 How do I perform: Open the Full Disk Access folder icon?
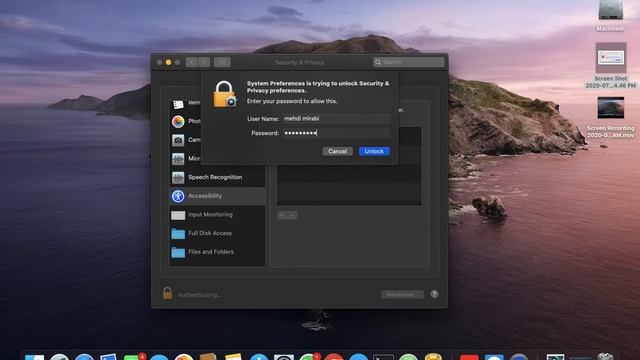coord(178,233)
